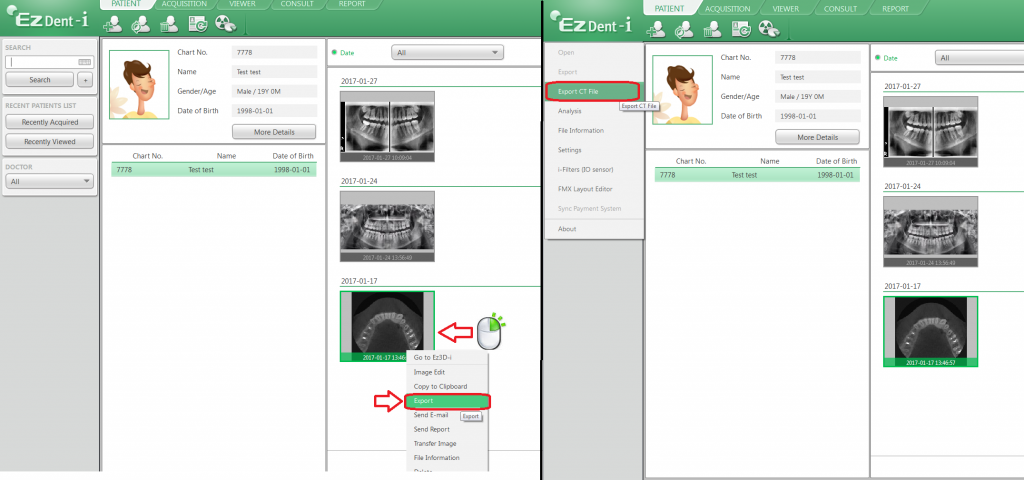Click the delete patient trash icon in left window
Viewport: 1024px width, 480px height.
pyautogui.click(x=168, y=24)
